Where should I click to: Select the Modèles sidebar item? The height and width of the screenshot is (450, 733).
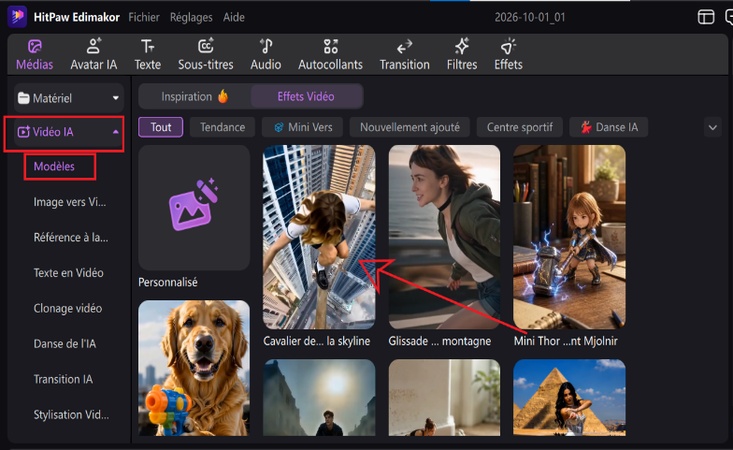pos(54,166)
